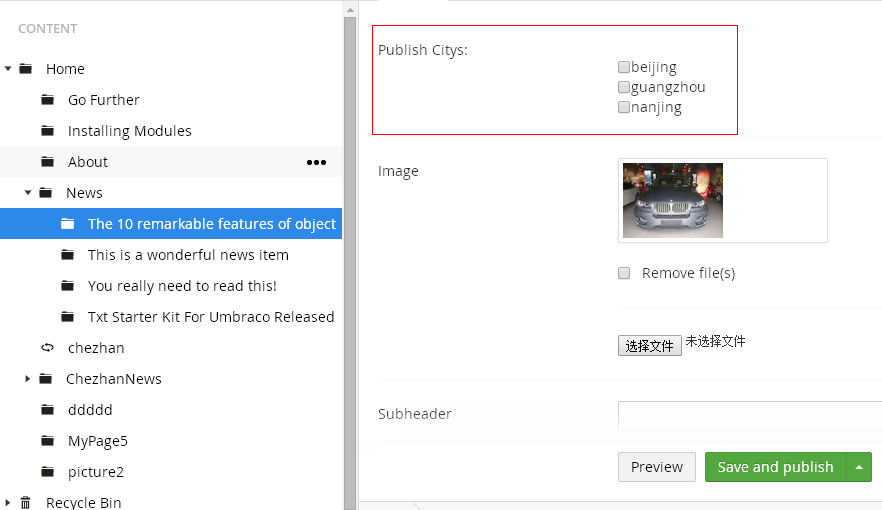Image resolution: width=882 pixels, height=510 pixels.
Task: Select the About page in tree
Action: click(x=88, y=162)
